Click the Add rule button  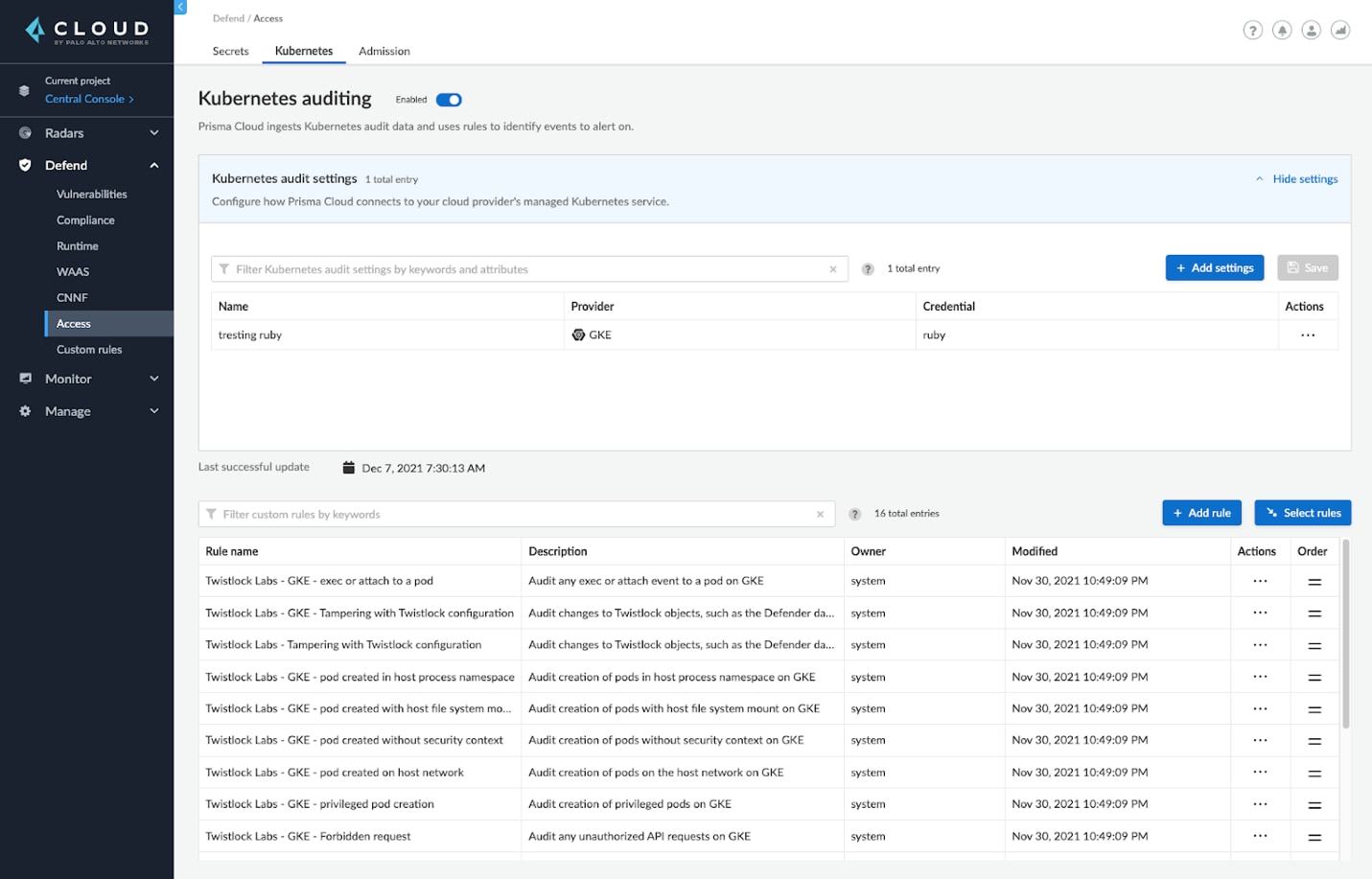[1202, 513]
